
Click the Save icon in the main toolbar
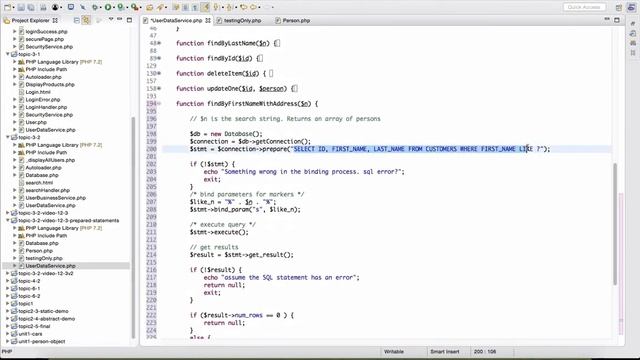(22, 7)
